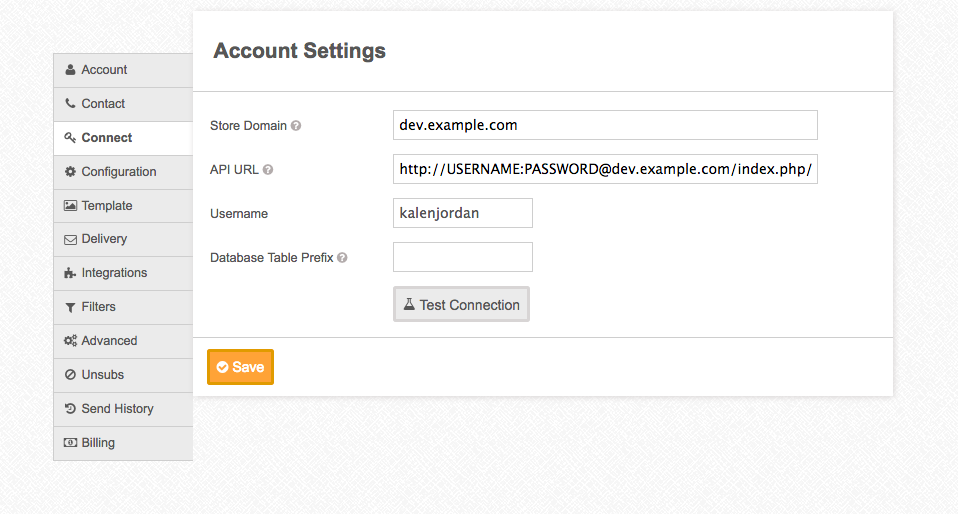Click the envelope icon beside Delivery
Screen dimensions: 958x514
pos(70,240)
